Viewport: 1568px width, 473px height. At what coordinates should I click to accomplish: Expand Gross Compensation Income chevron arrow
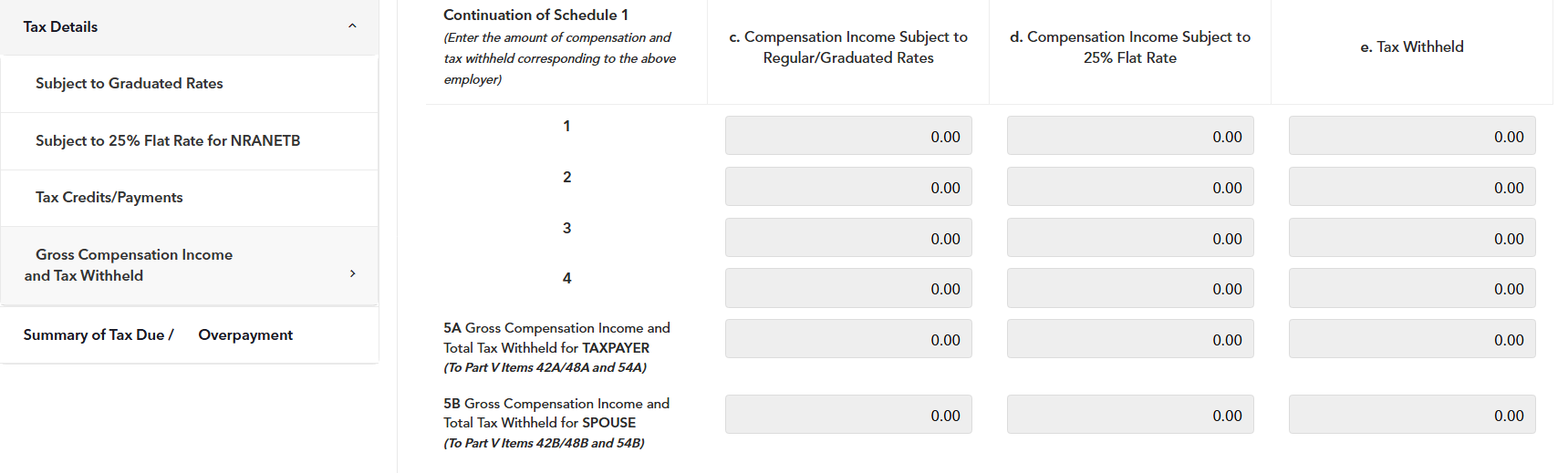tap(352, 273)
